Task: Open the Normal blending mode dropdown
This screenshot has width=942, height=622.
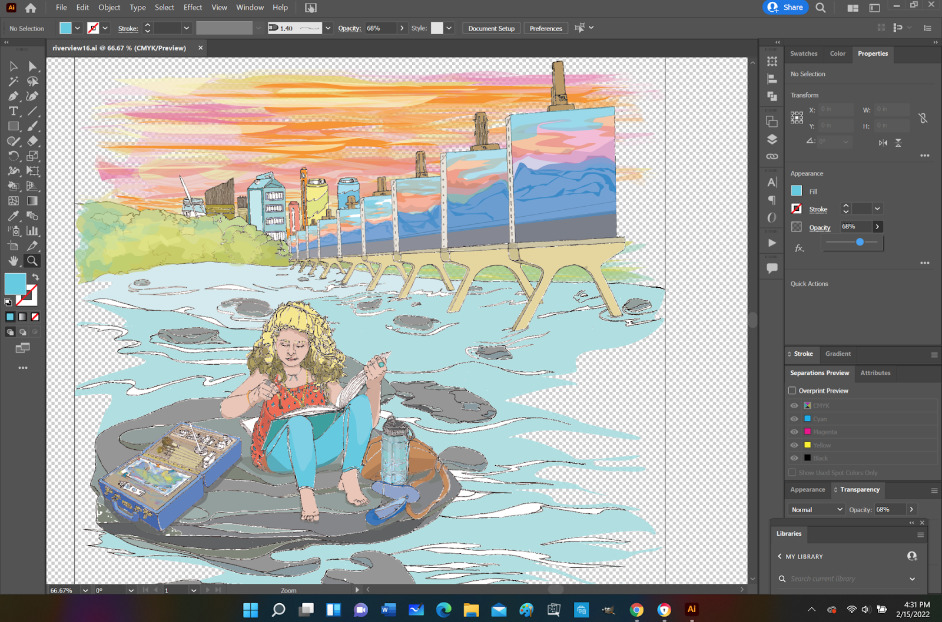Action: coord(817,509)
